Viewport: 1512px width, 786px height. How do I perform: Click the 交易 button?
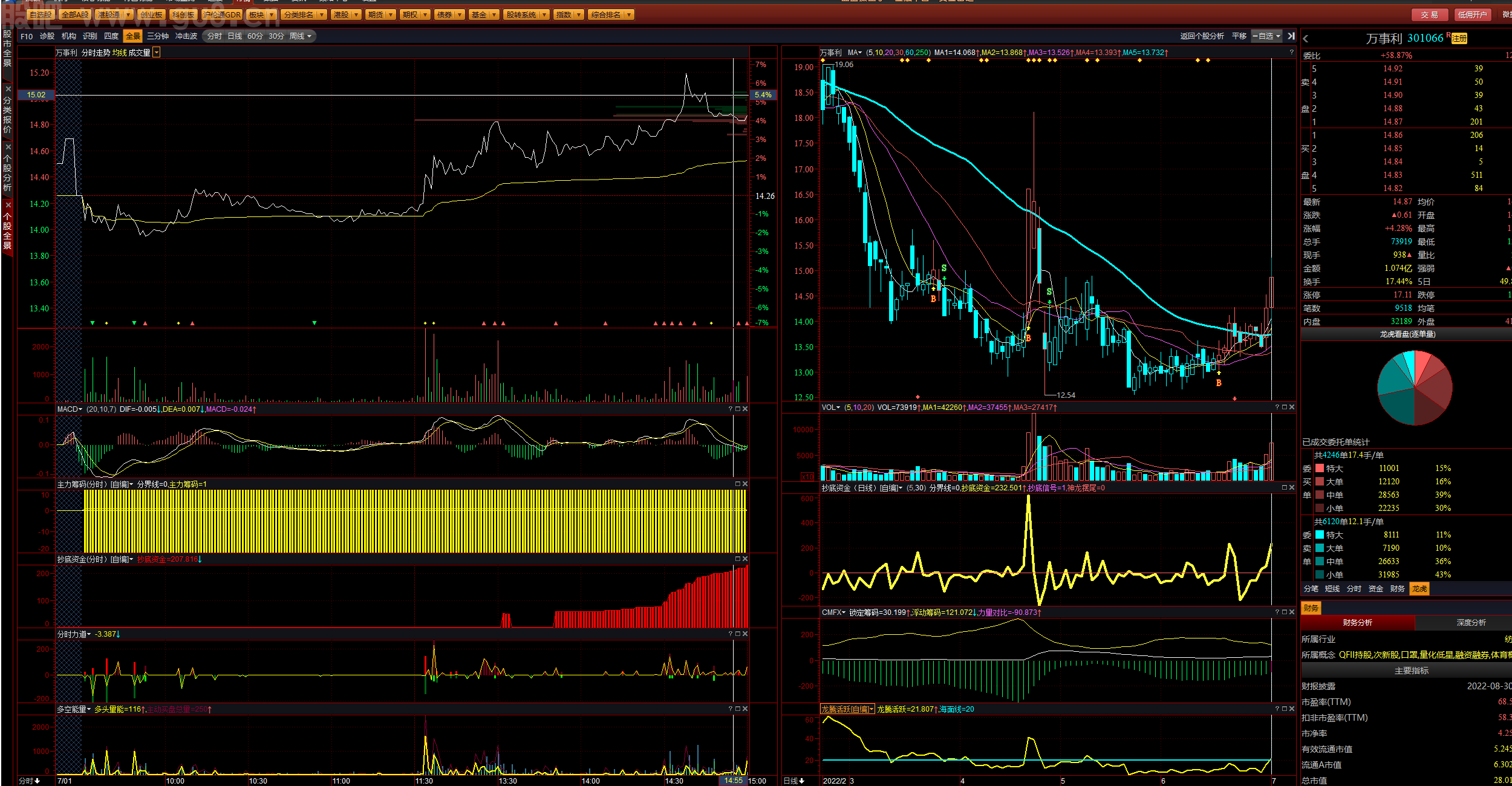tap(1430, 15)
